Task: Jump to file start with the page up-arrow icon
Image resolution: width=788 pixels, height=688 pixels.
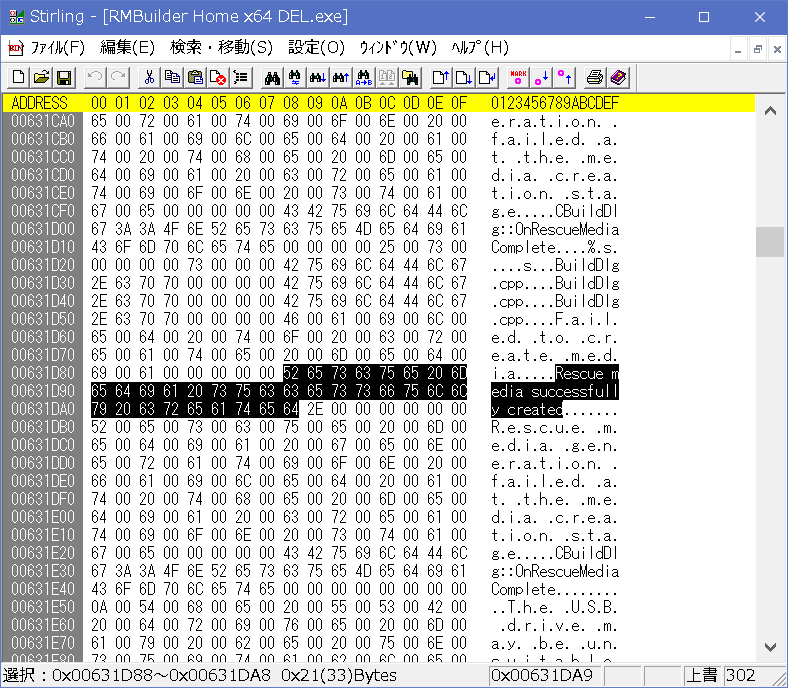Action: tap(441, 77)
